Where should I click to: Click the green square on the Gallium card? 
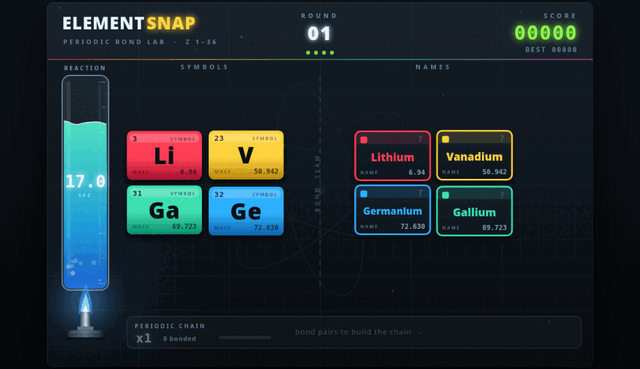pos(446,195)
